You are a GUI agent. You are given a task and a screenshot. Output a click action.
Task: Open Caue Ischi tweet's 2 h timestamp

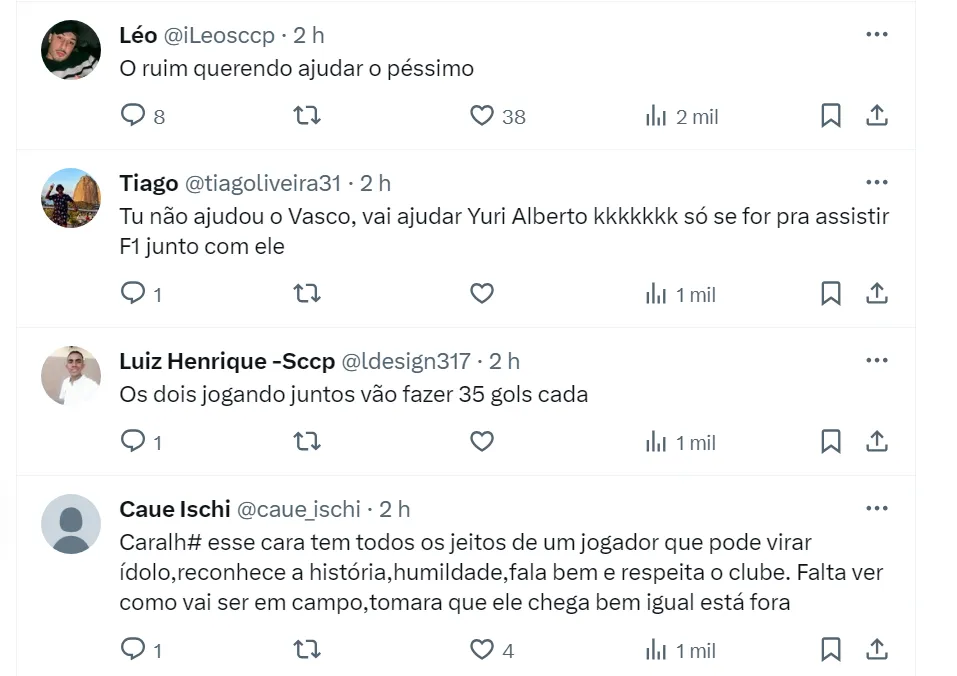[x=395, y=509]
